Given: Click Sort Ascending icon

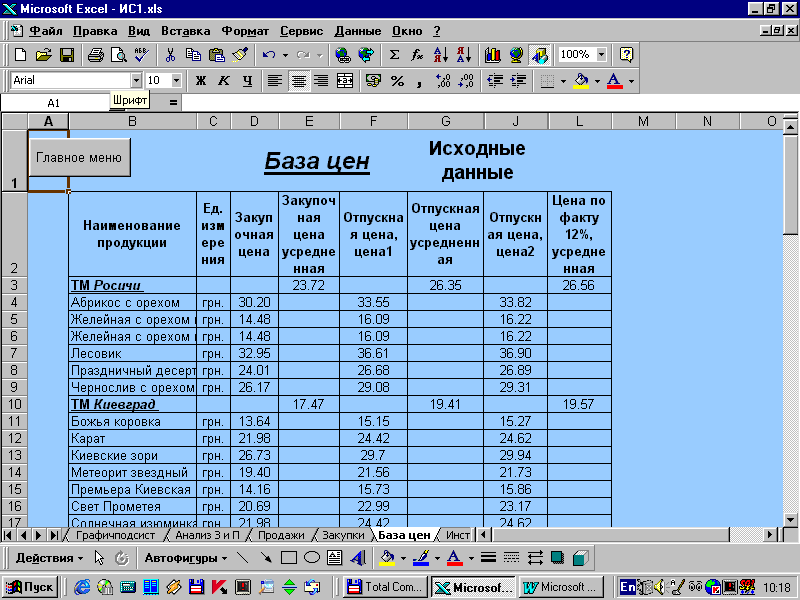Looking at the screenshot, I should 441,55.
